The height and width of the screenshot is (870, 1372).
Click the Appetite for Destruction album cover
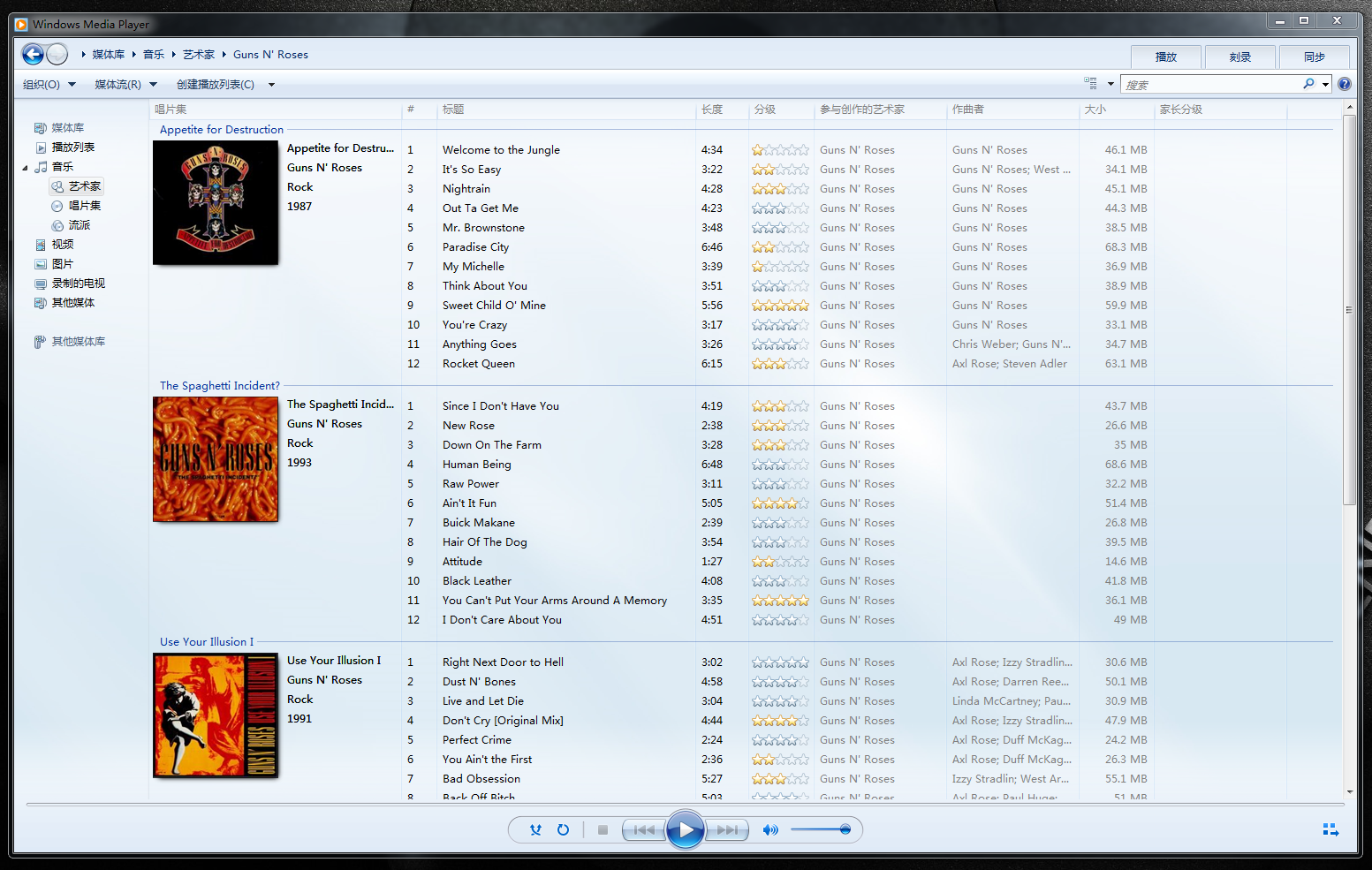click(216, 202)
